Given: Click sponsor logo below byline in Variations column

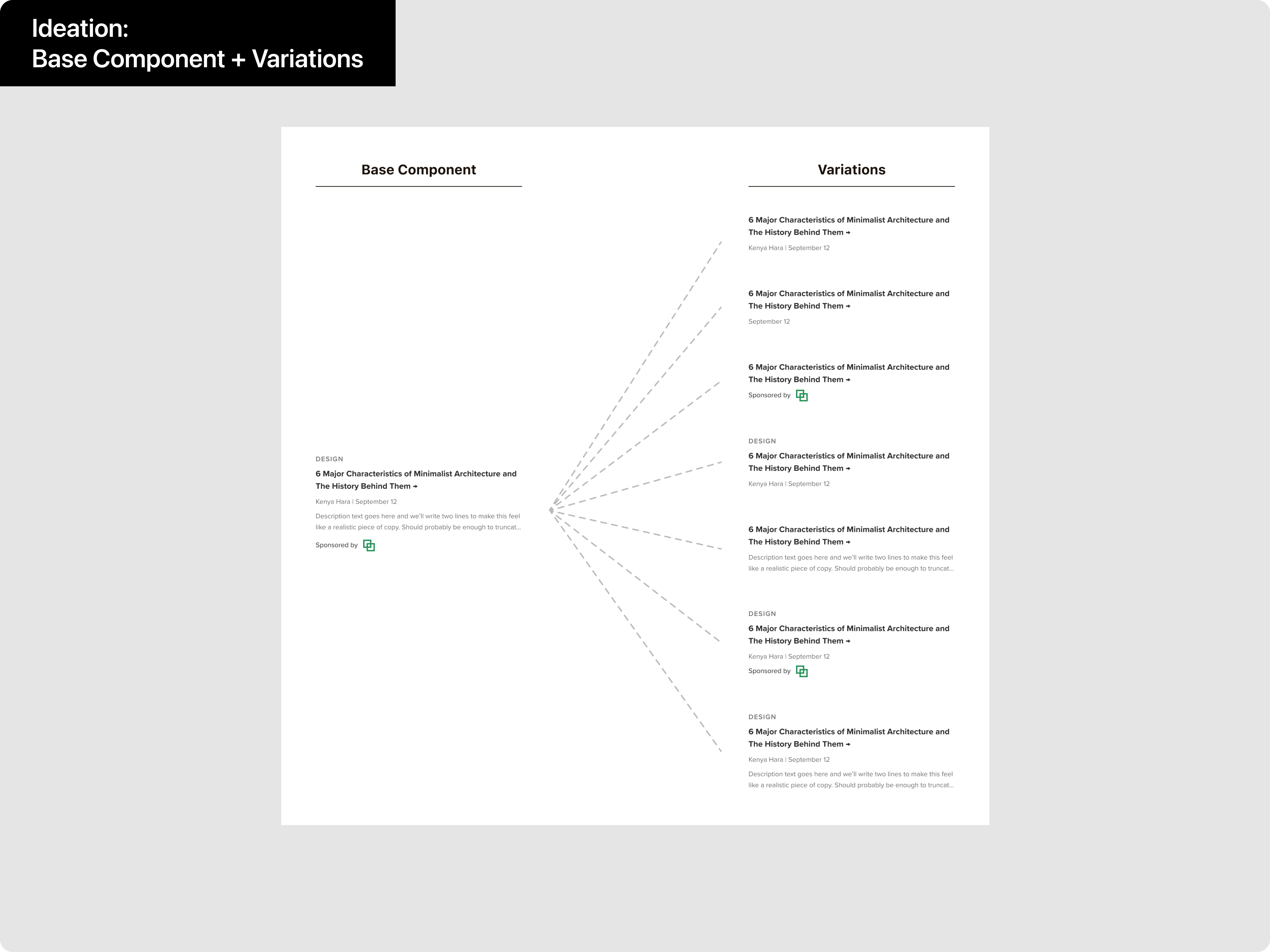Looking at the screenshot, I should [802, 671].
